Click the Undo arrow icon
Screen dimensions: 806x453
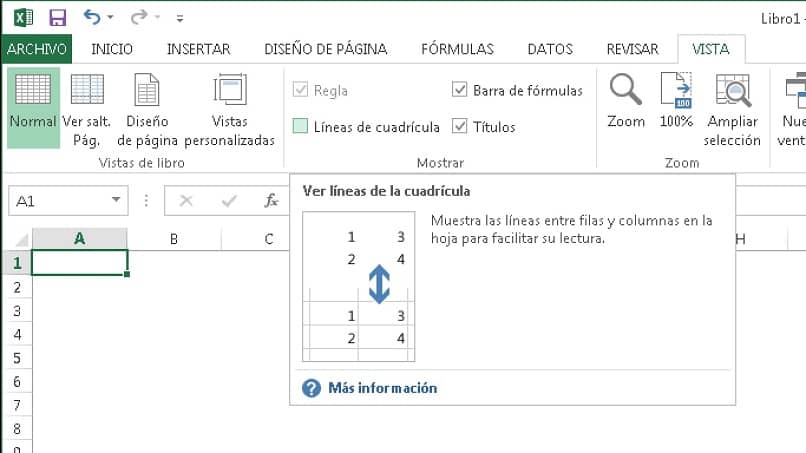[x=92, y=17]
